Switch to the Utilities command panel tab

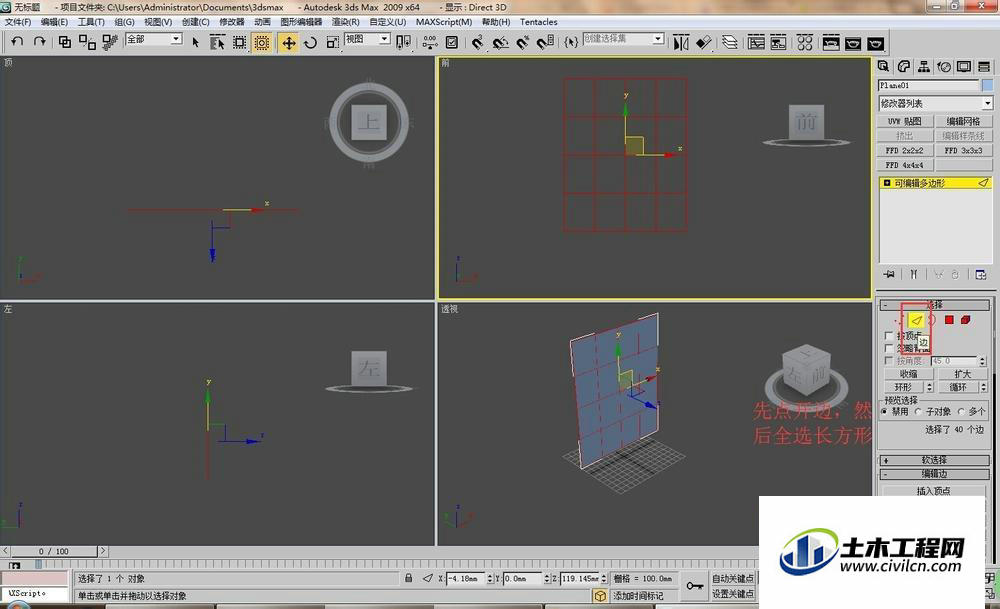pyautogui.click(x=984, y=66)
